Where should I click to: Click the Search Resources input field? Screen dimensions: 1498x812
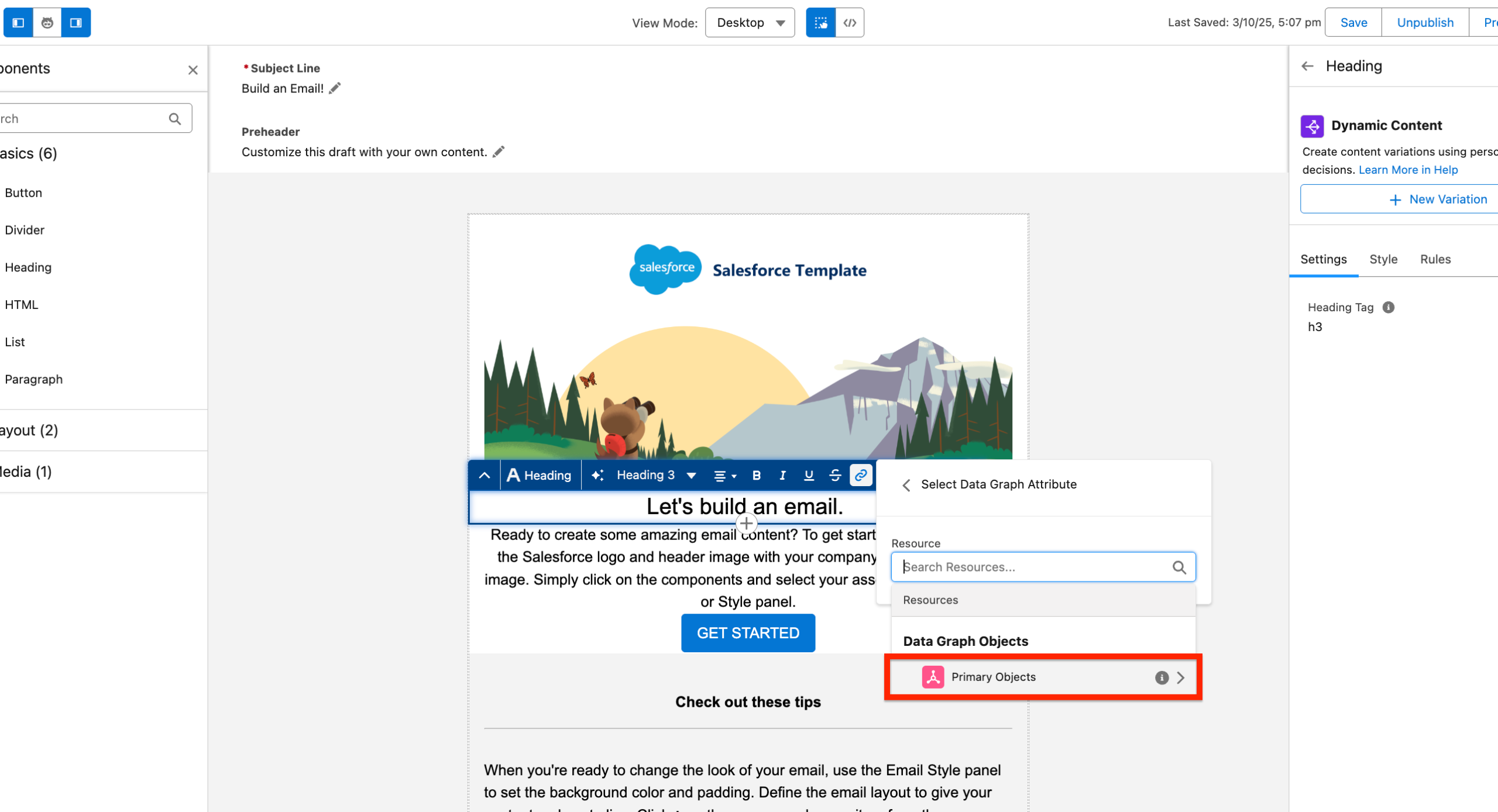[x=1035, y=567]
